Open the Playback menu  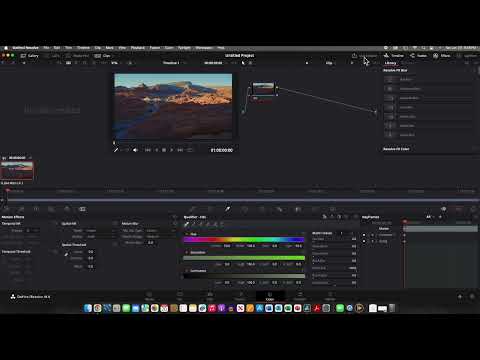click(x=138, y=48)
